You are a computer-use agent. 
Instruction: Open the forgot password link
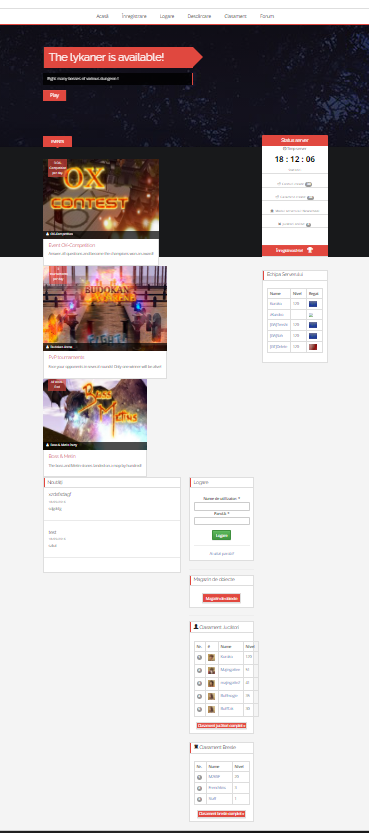pyautogui.click(x=221, y=554)
